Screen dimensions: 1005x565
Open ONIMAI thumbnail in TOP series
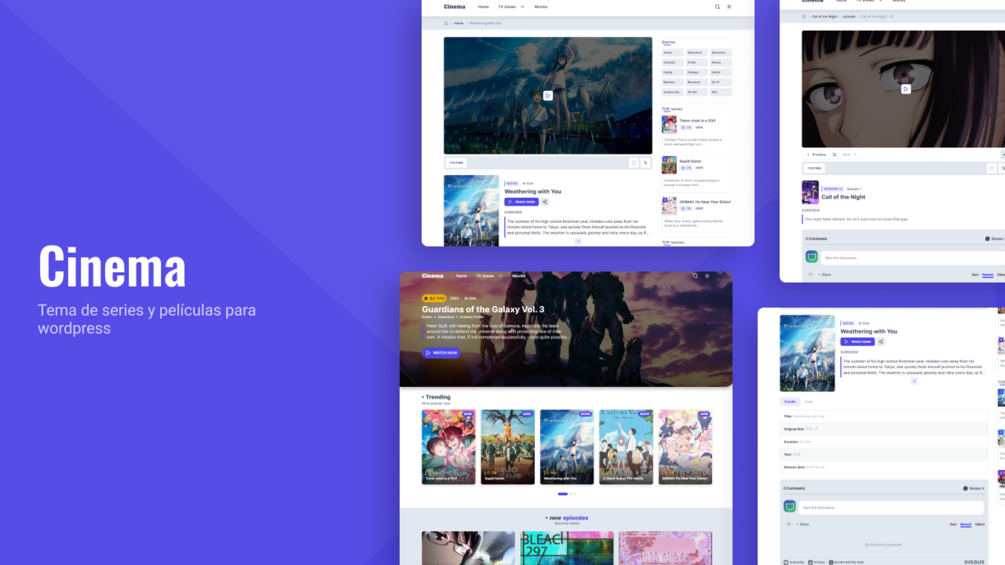(669, 206)
